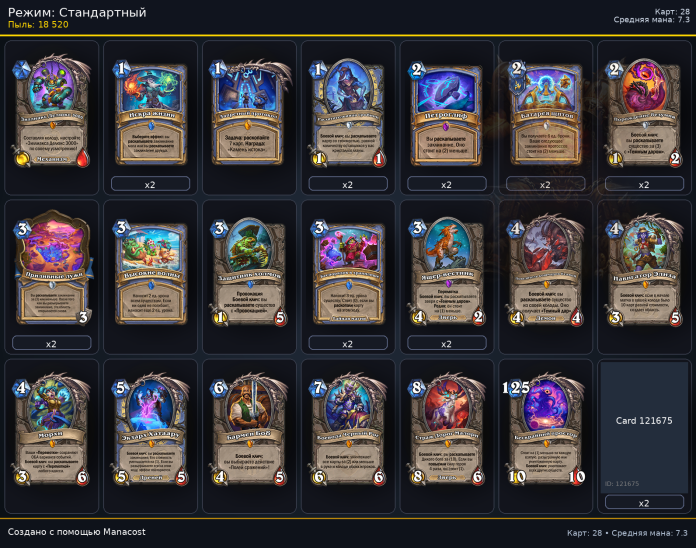Click the Батарея щитов card

tap(545, 113)
